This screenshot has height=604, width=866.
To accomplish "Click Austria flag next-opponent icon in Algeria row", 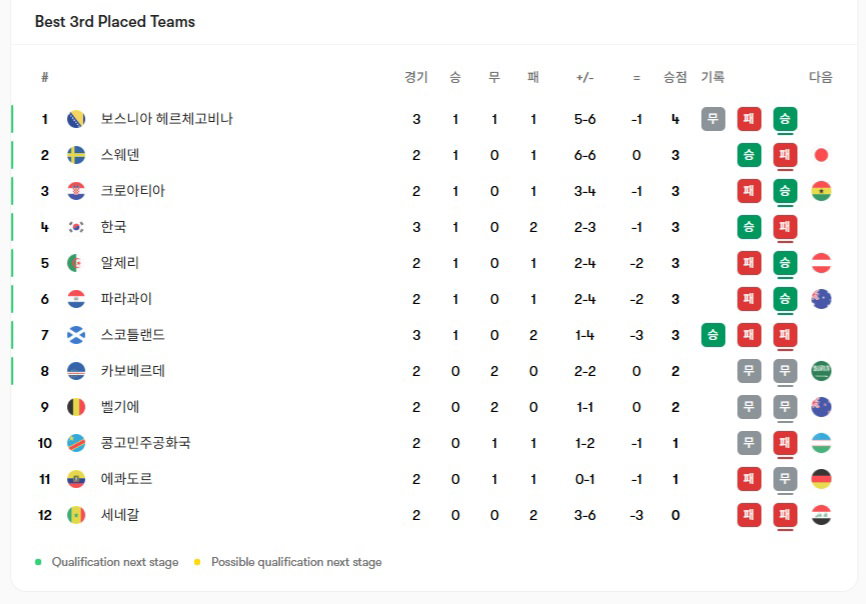I will 821,263.
